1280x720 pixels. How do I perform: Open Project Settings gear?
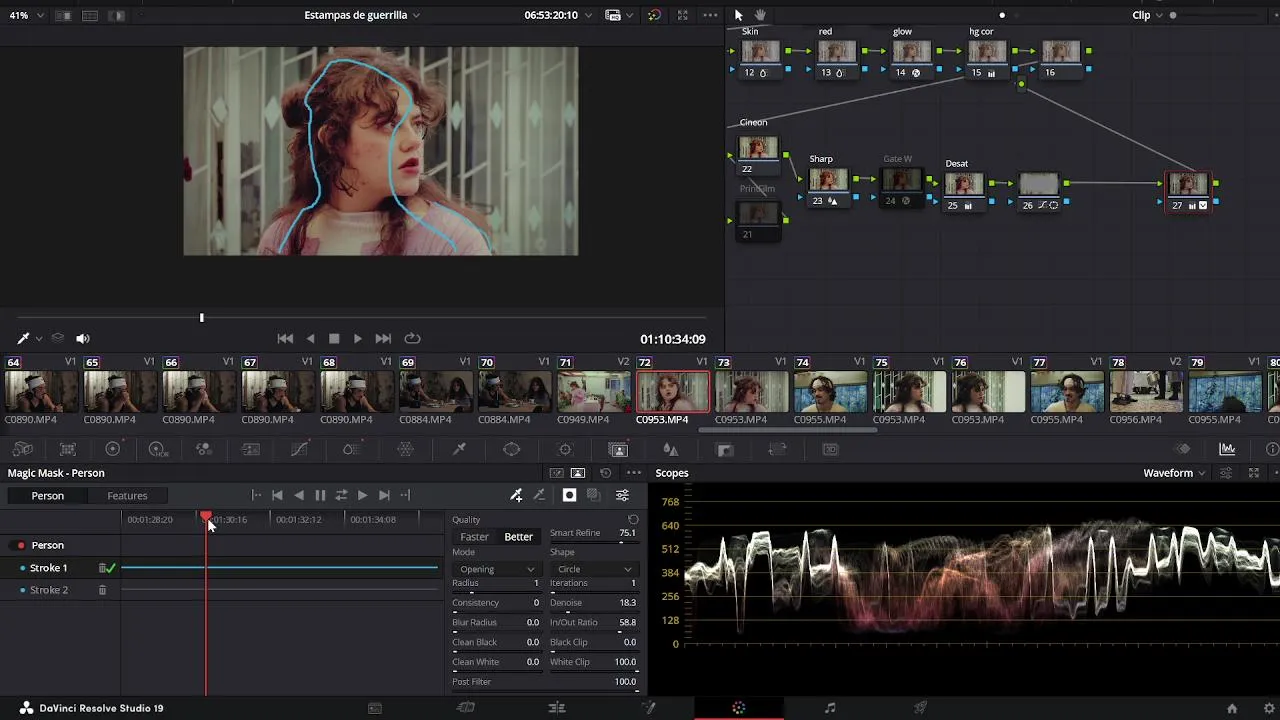coord(1269,708)
